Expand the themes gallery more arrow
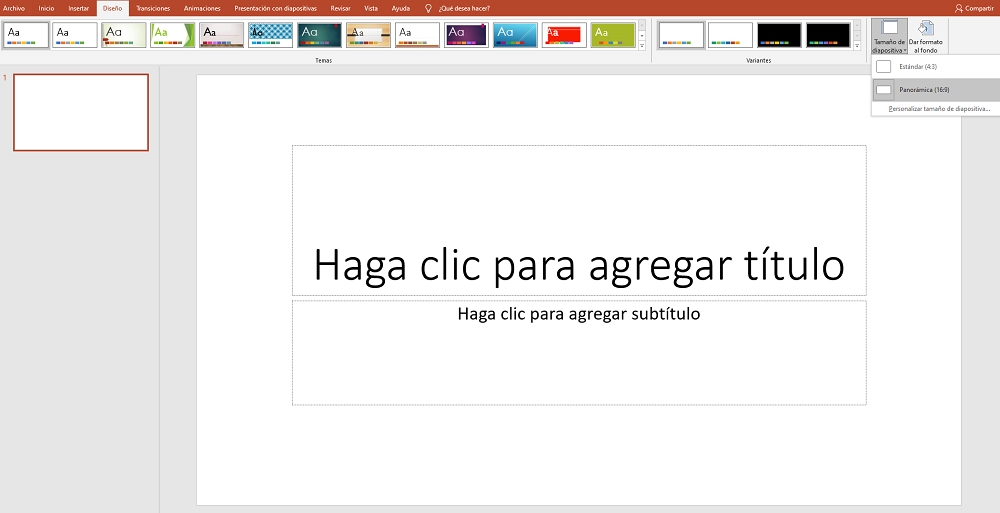 pos(642,46)
